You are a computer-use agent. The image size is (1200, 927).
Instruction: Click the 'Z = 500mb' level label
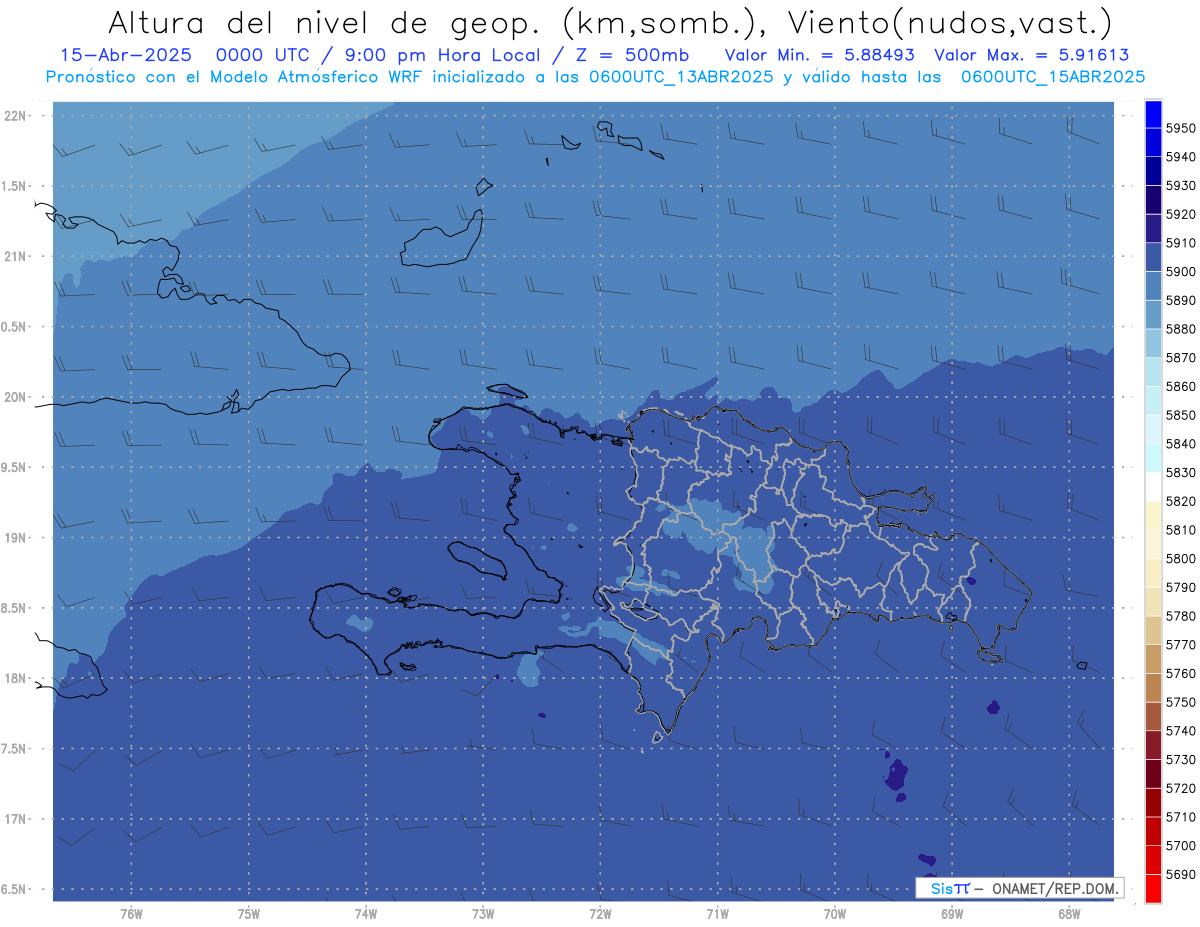click(x=631, y=55)
